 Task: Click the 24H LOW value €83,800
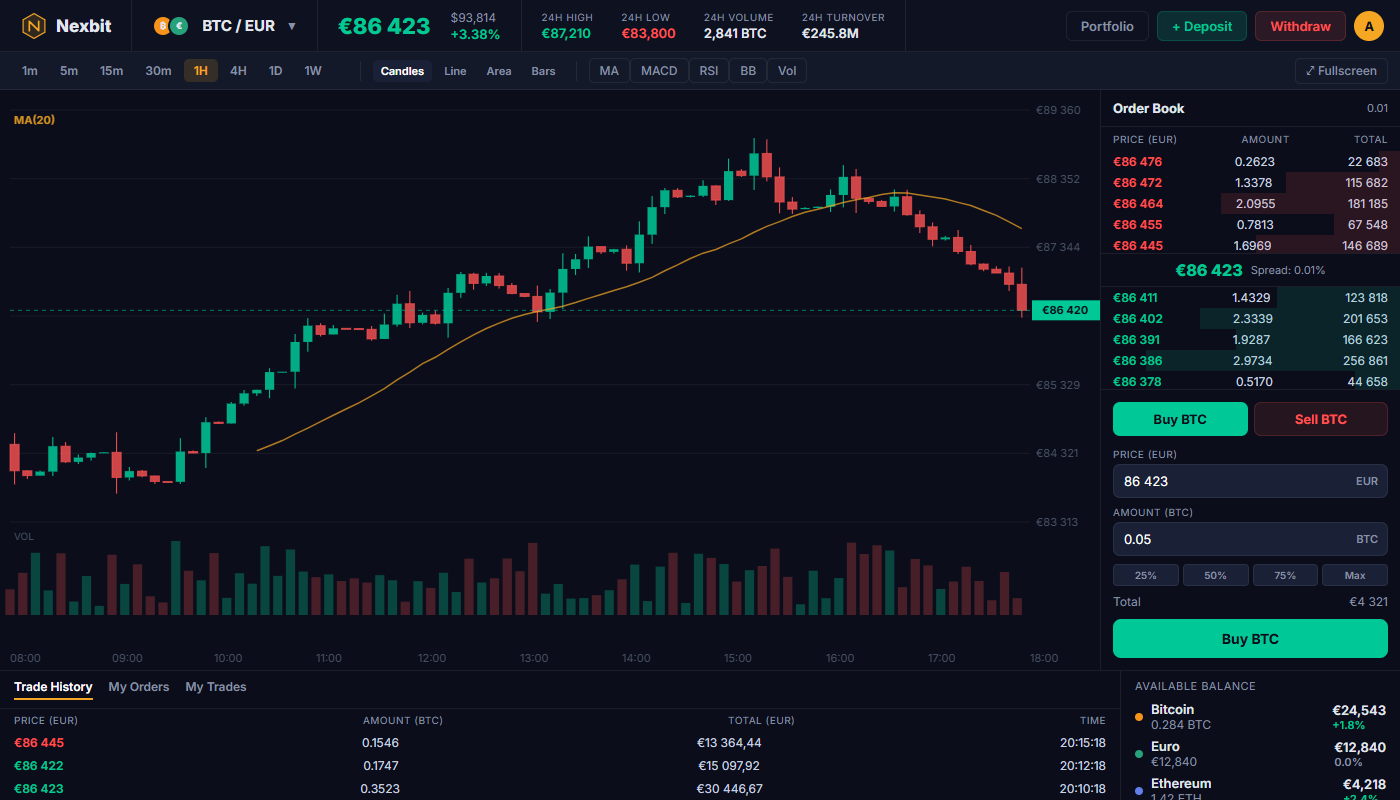(648, 34)
